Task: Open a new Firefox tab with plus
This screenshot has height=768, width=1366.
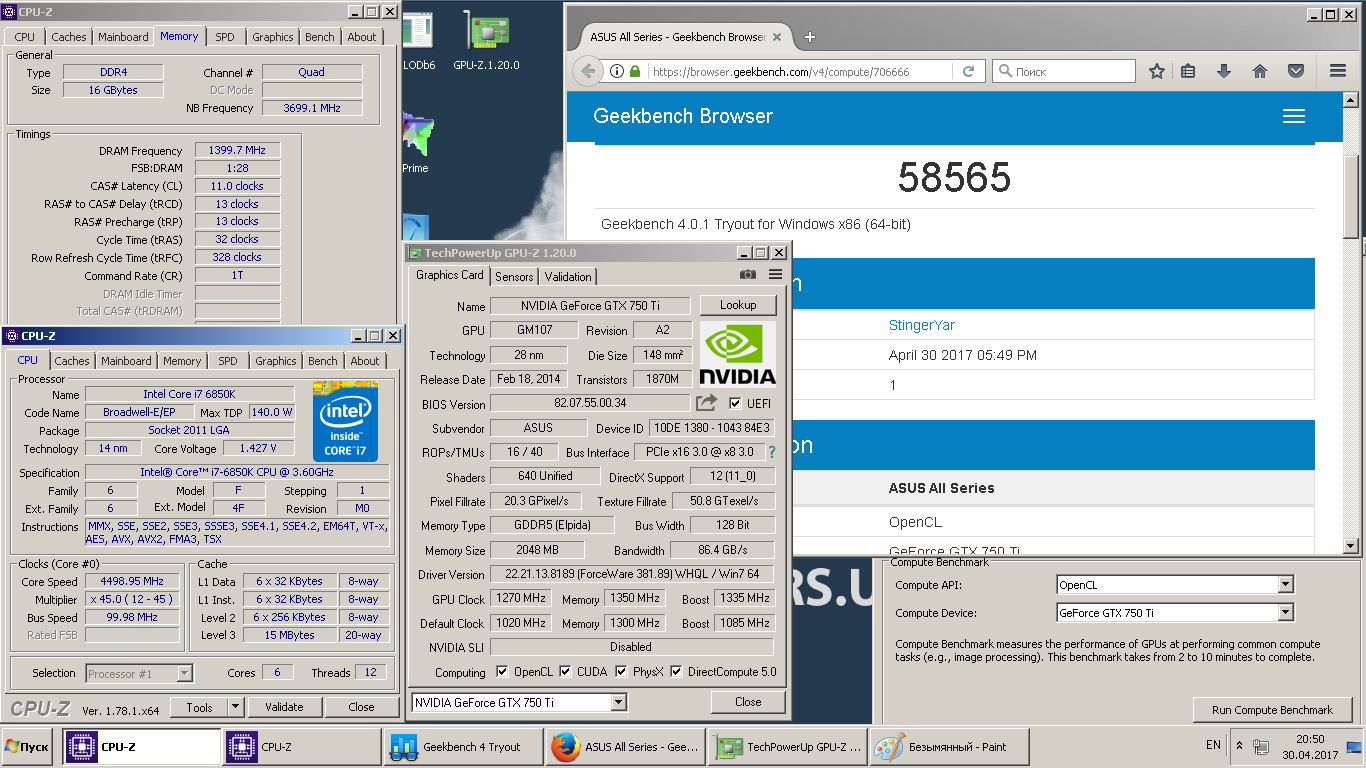Action: [810, 37]
